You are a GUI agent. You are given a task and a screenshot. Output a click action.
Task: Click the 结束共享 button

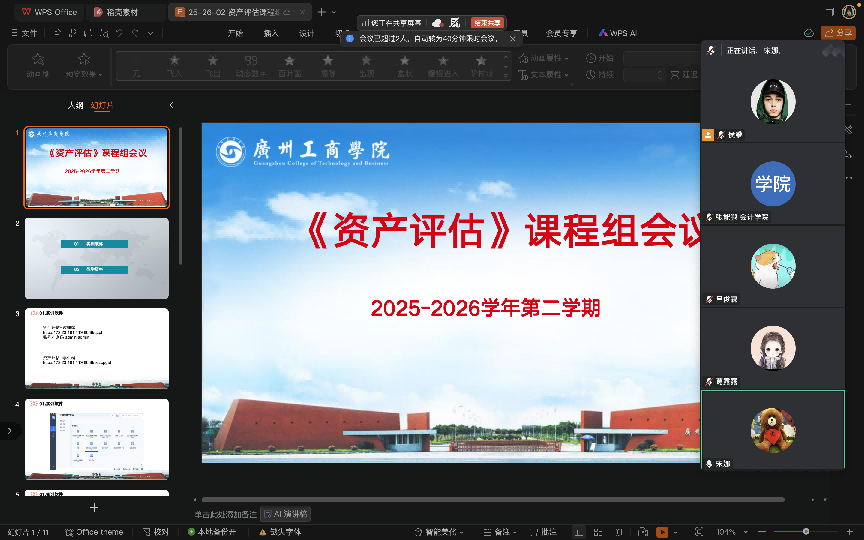coord(486,22)
